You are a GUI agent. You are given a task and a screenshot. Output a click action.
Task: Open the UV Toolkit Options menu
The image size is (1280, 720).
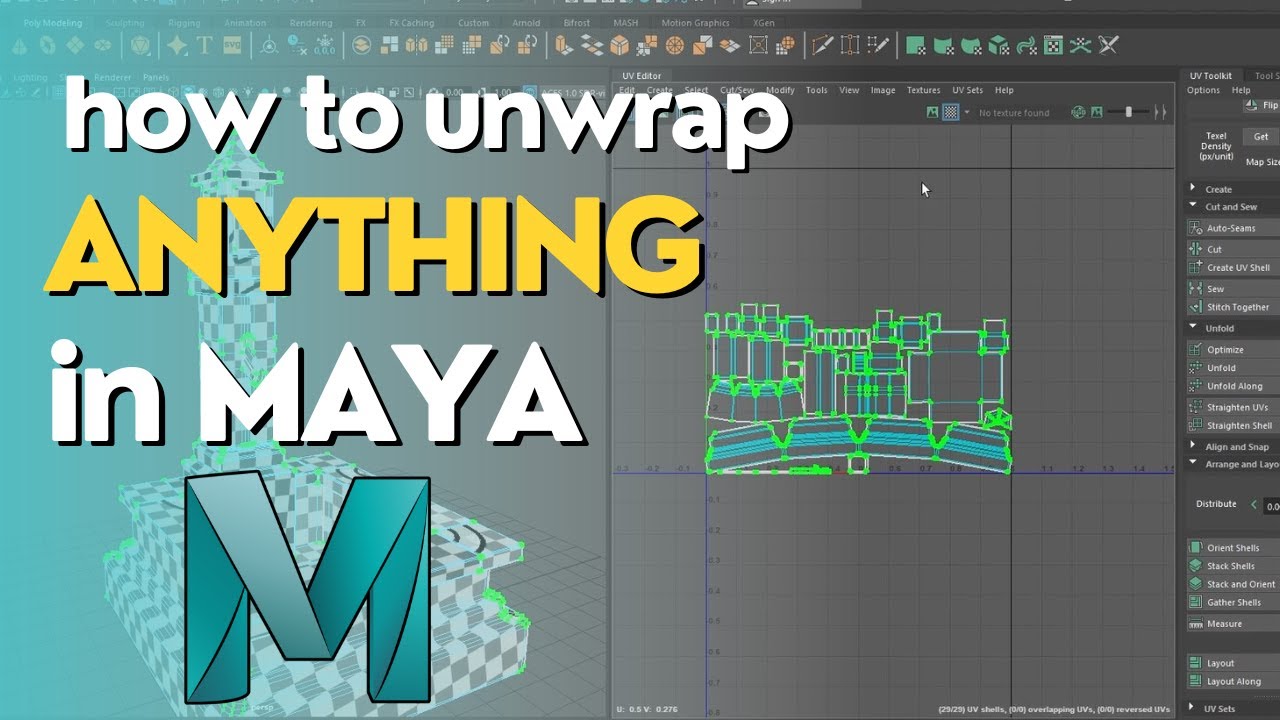click(x=1203, y=90)
